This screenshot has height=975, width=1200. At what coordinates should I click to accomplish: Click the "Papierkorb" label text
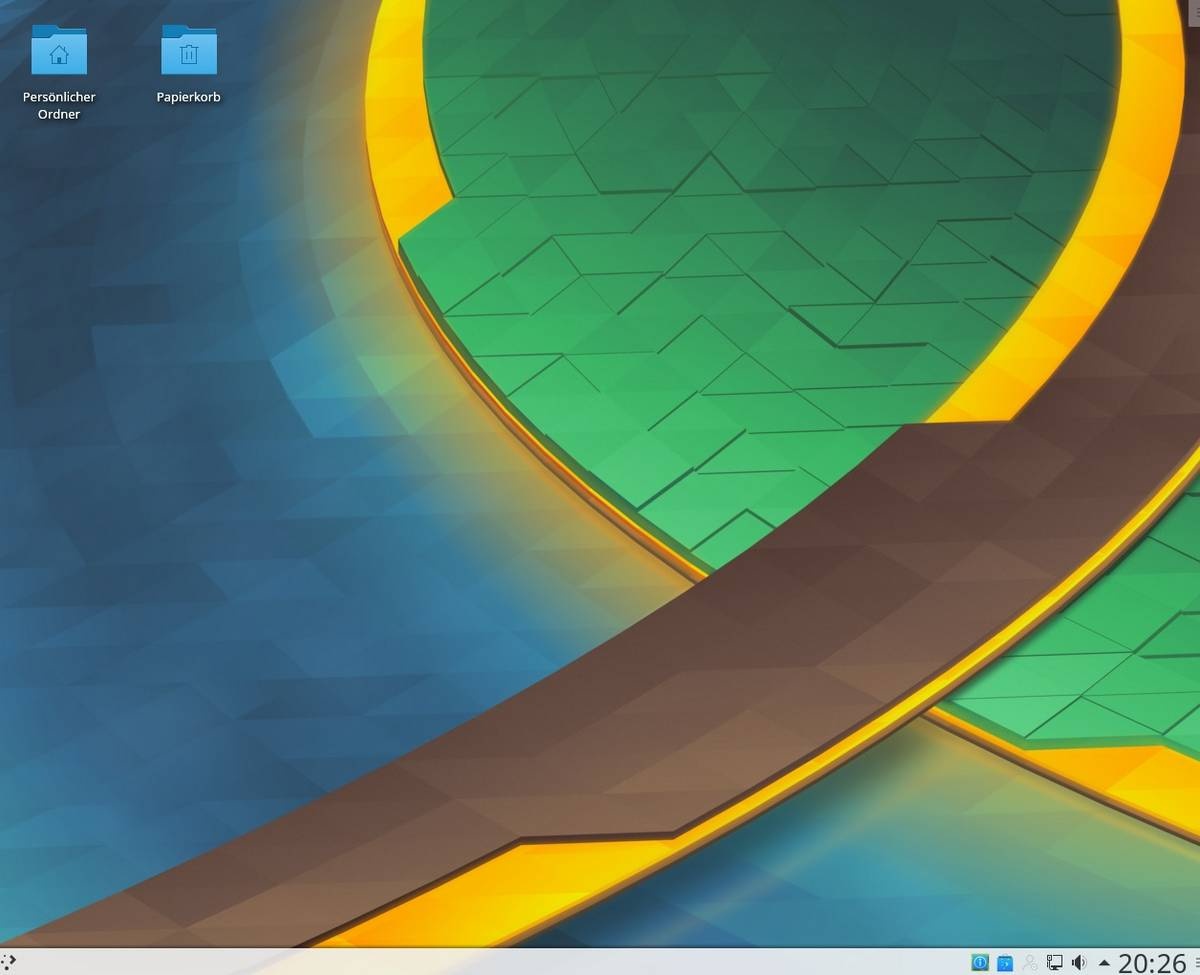pyautogui.click(x=189, y=97)
